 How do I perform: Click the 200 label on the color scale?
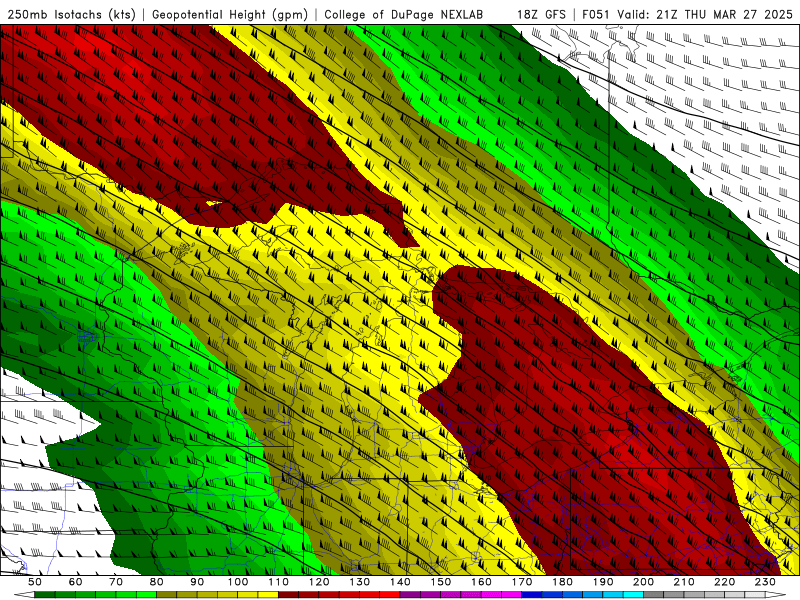[x=643, y=582]
